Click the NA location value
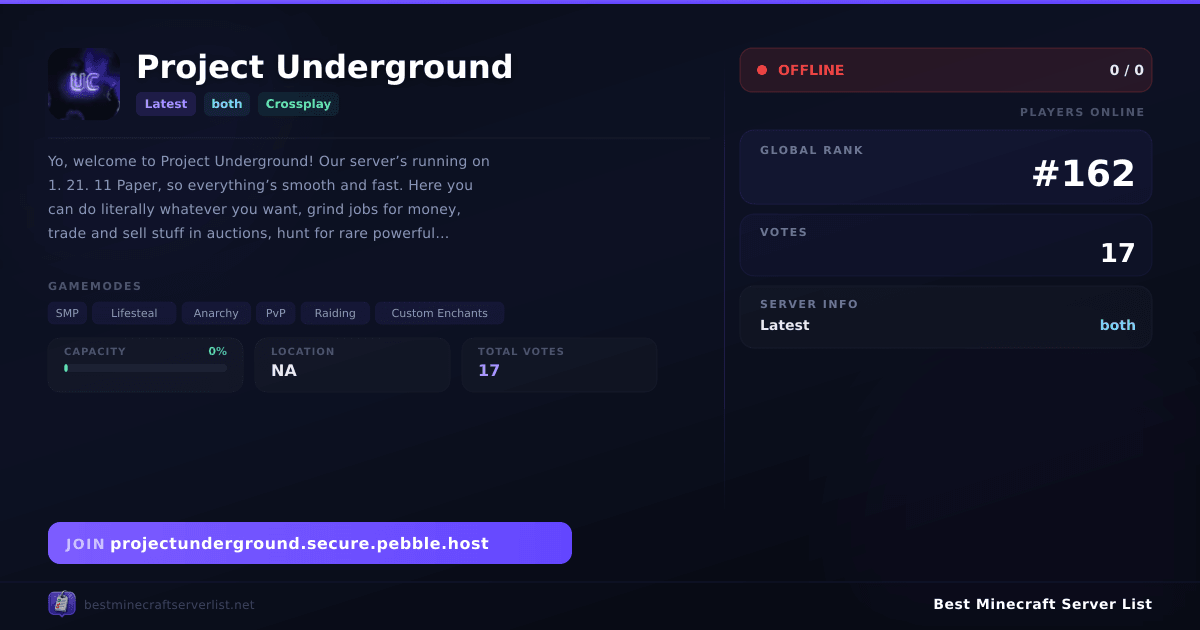Image resolution: width=1200 pixels, height=630 pixels. tap(284, 370)
